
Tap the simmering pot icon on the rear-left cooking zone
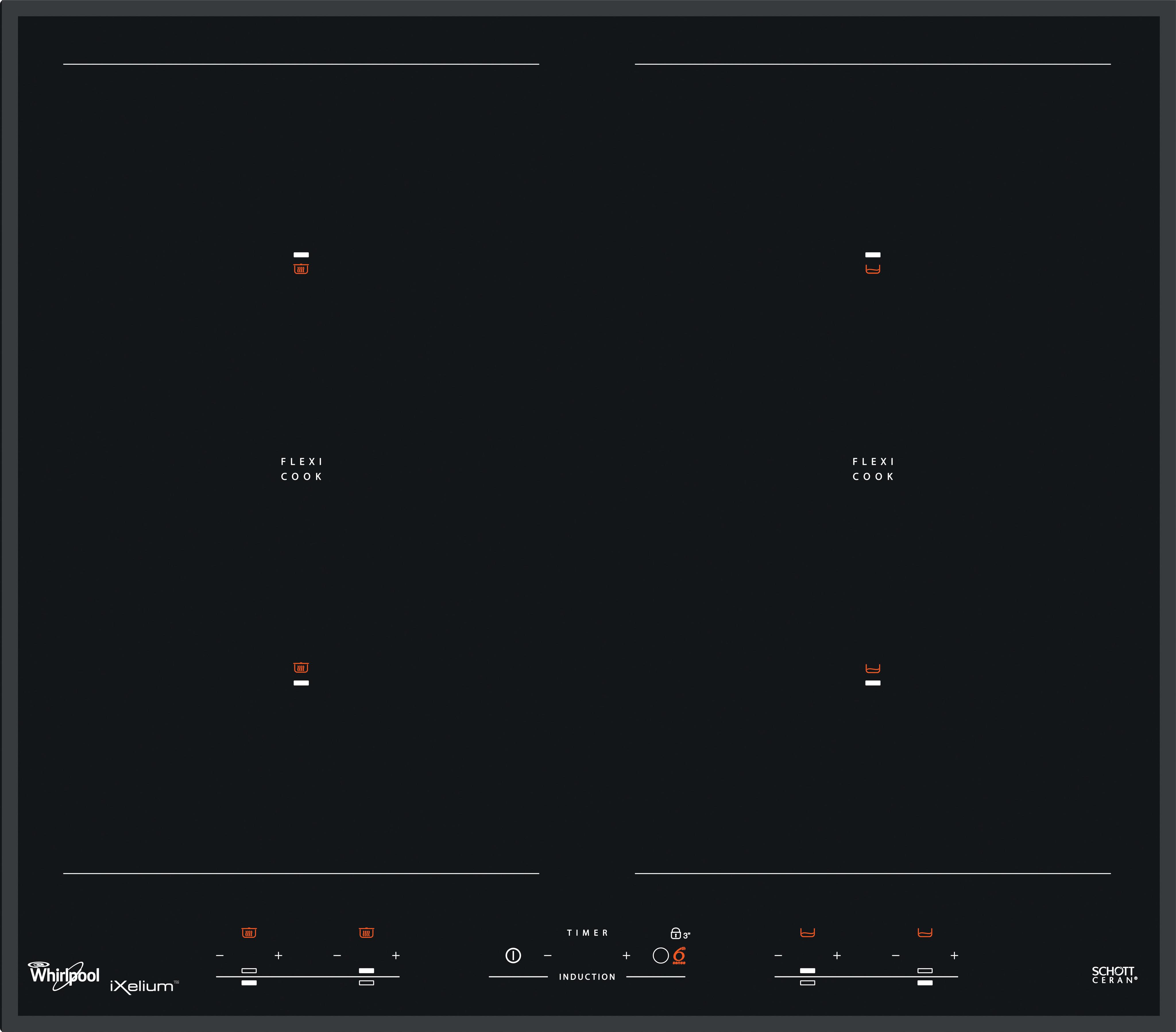coord(301,269)
